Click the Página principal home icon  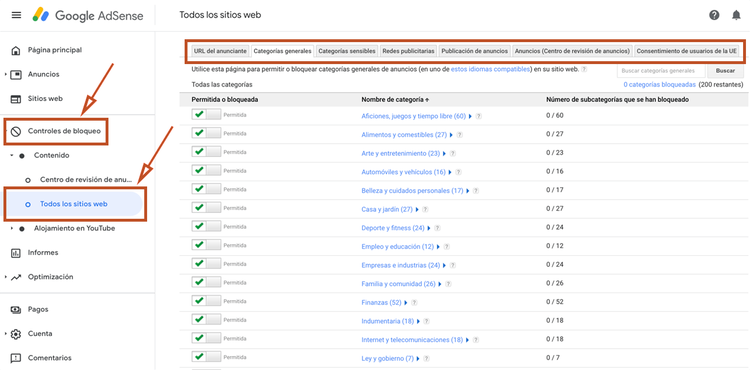tap(16, 50)
